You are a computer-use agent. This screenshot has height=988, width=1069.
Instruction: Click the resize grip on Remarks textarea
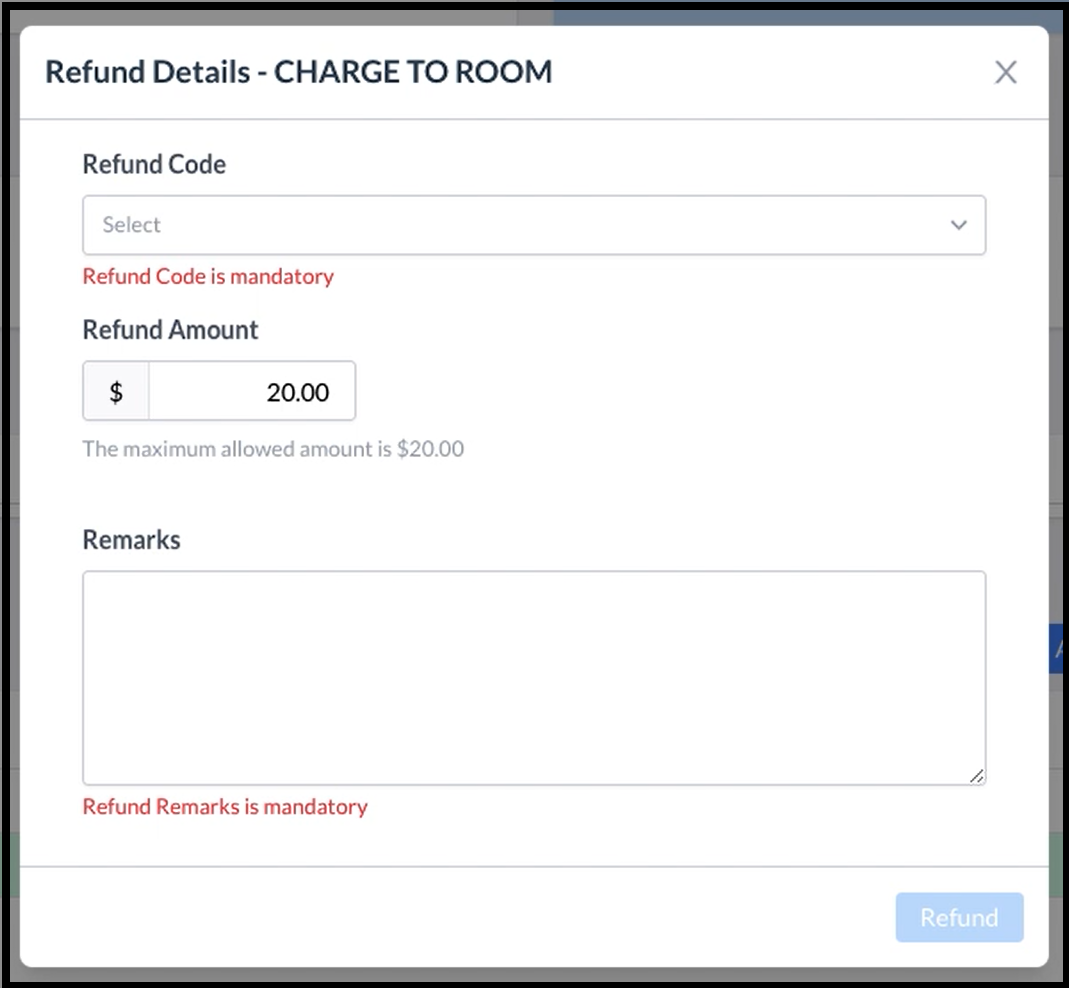click(x=977, y=775)
